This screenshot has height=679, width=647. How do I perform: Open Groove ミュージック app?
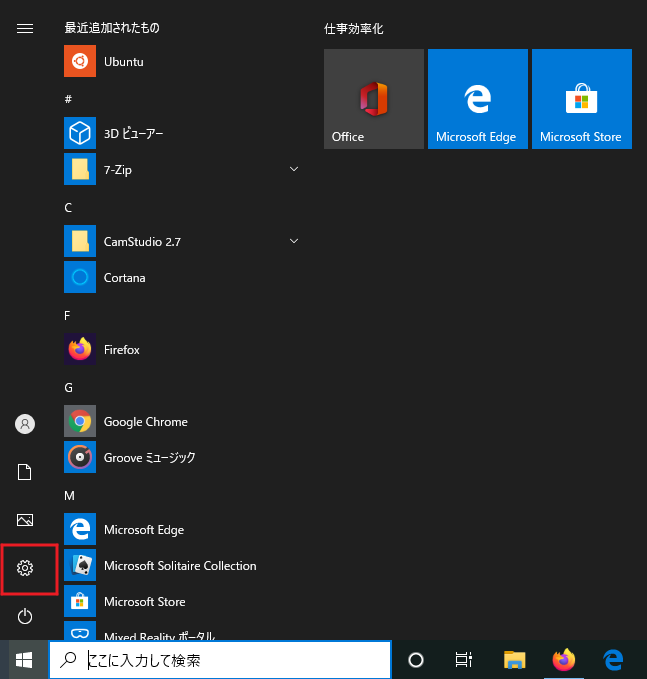coord(149,458)
